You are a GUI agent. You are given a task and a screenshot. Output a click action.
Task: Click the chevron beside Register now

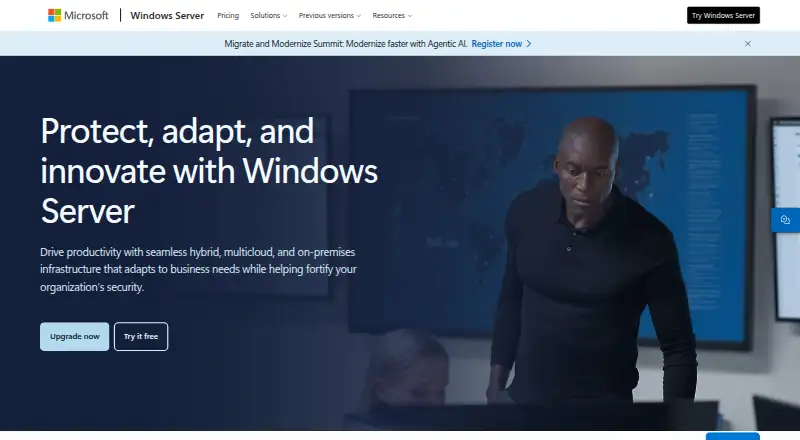coord(529,44)
